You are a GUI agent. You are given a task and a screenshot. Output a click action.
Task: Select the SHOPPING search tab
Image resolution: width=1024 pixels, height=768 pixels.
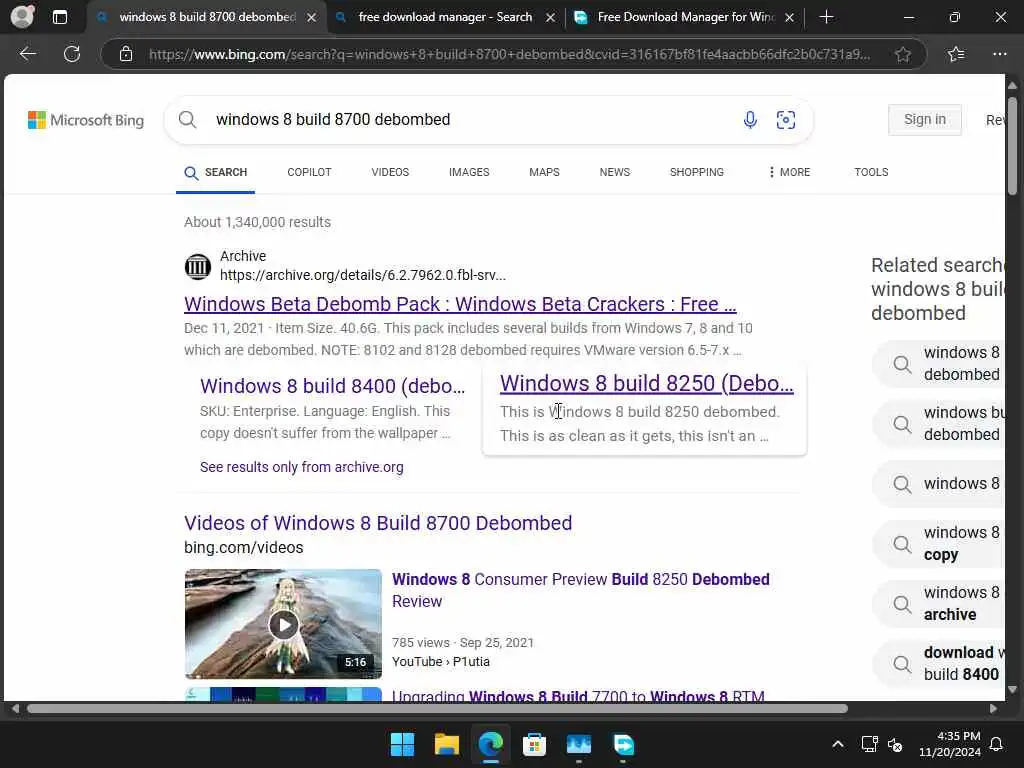point(697,172)
